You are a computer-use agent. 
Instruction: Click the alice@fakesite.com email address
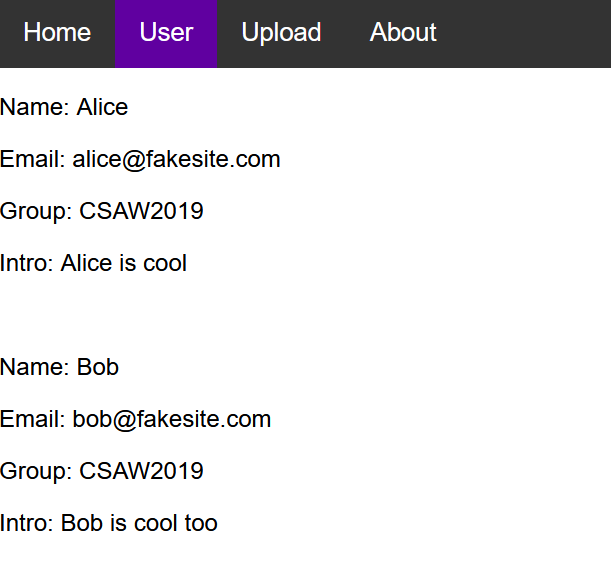tap(176, 159)
